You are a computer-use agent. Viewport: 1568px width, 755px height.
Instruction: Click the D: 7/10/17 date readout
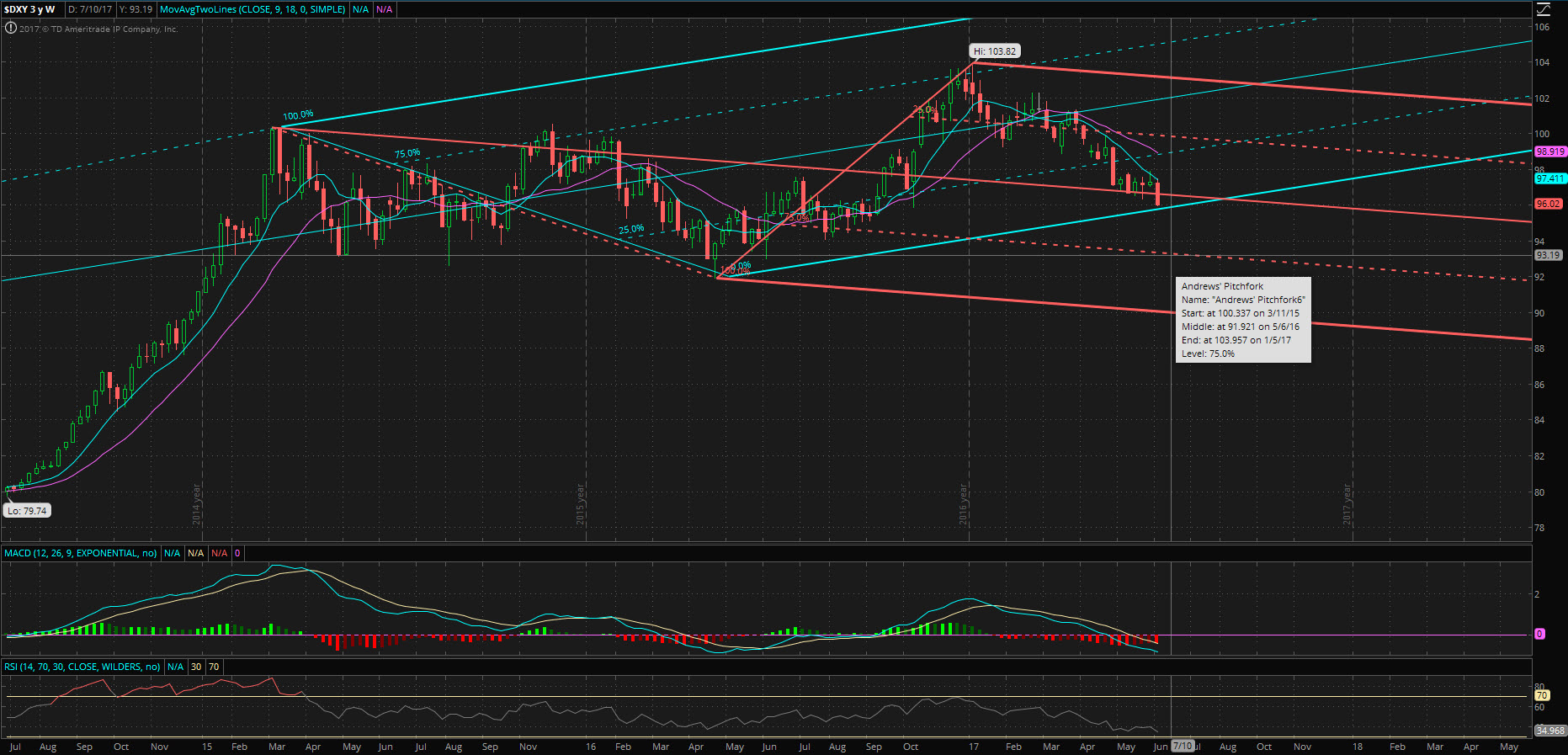90,9
